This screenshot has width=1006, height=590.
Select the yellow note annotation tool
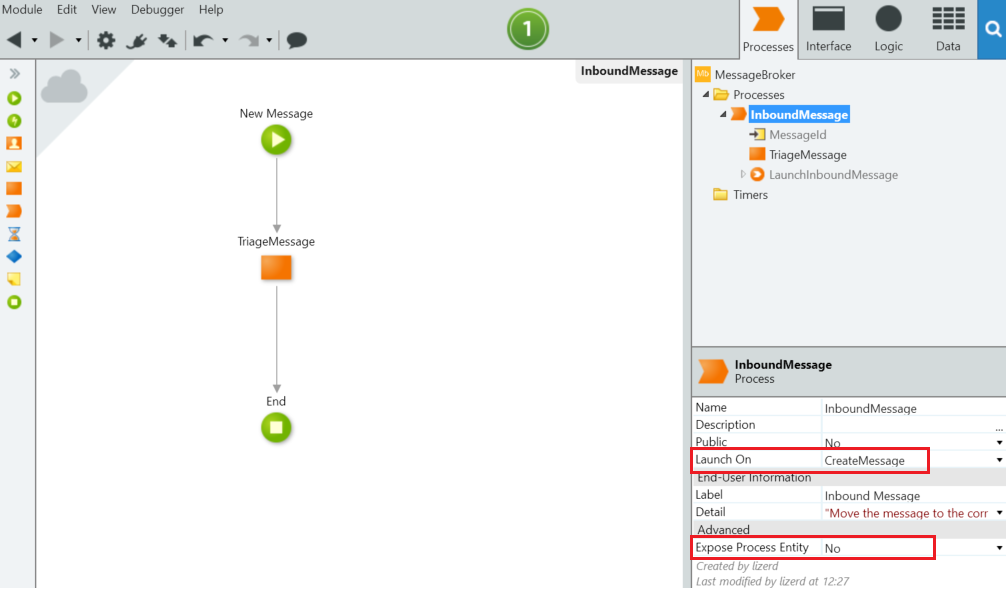[x=14, y=278]
